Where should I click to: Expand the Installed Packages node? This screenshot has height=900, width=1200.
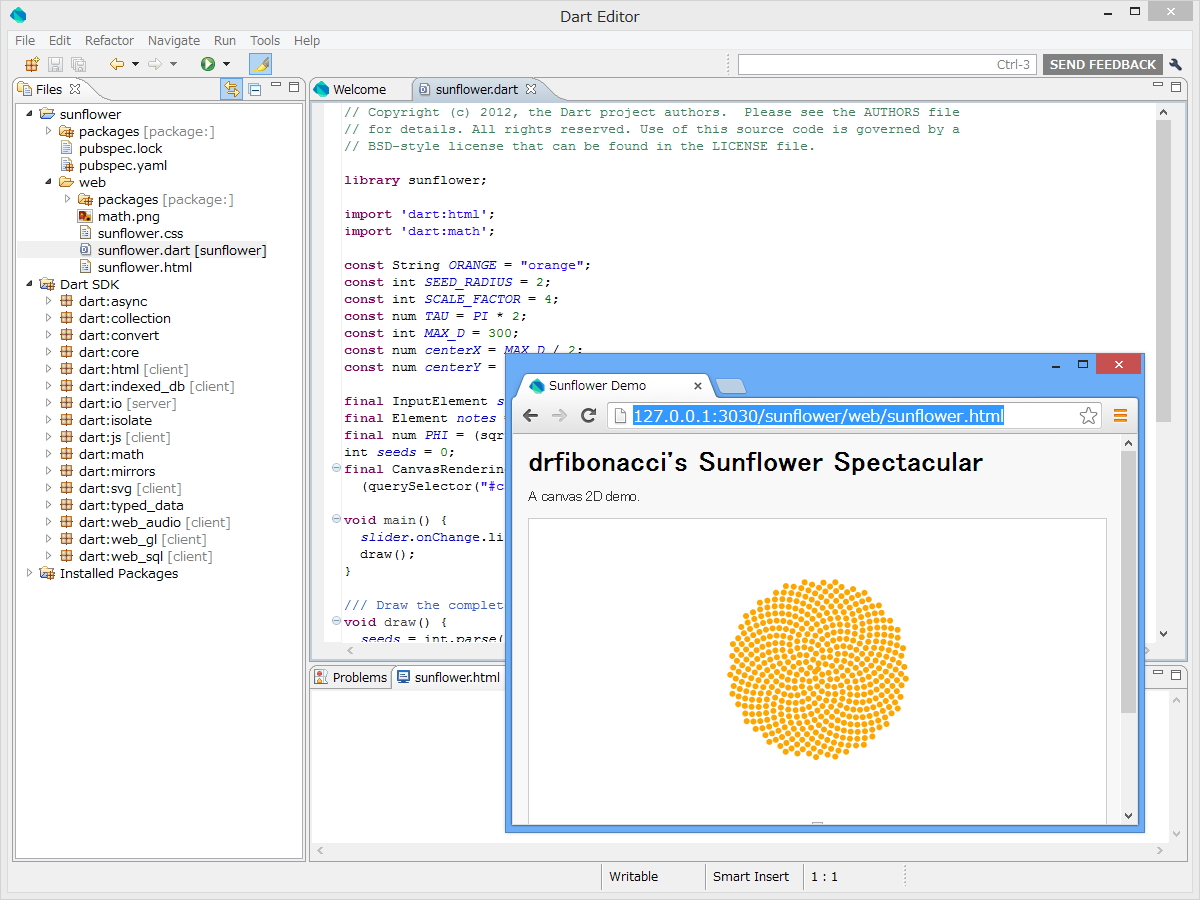click(30, 573)
